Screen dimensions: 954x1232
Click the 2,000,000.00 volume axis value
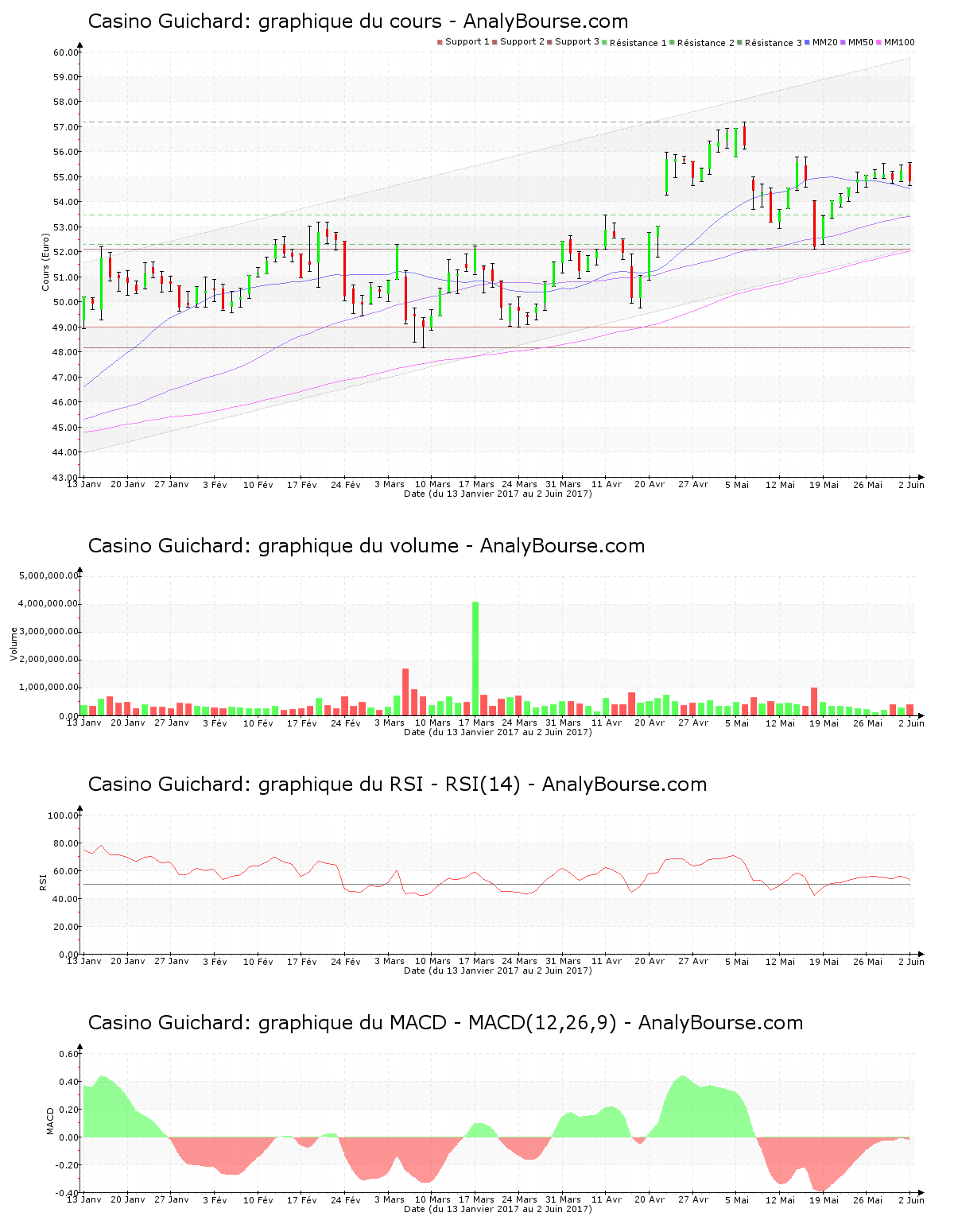click(50, 660)
